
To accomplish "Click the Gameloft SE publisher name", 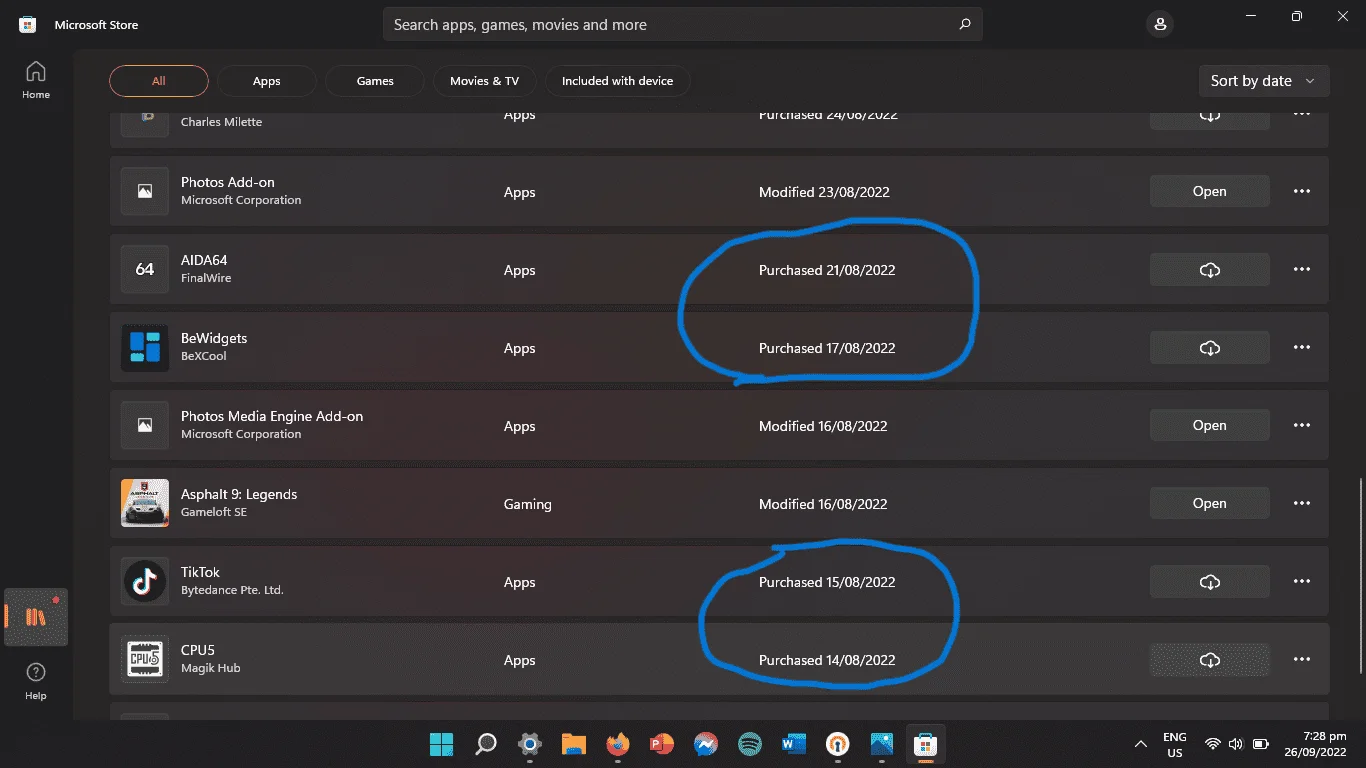I will click(x=214, y=512).
